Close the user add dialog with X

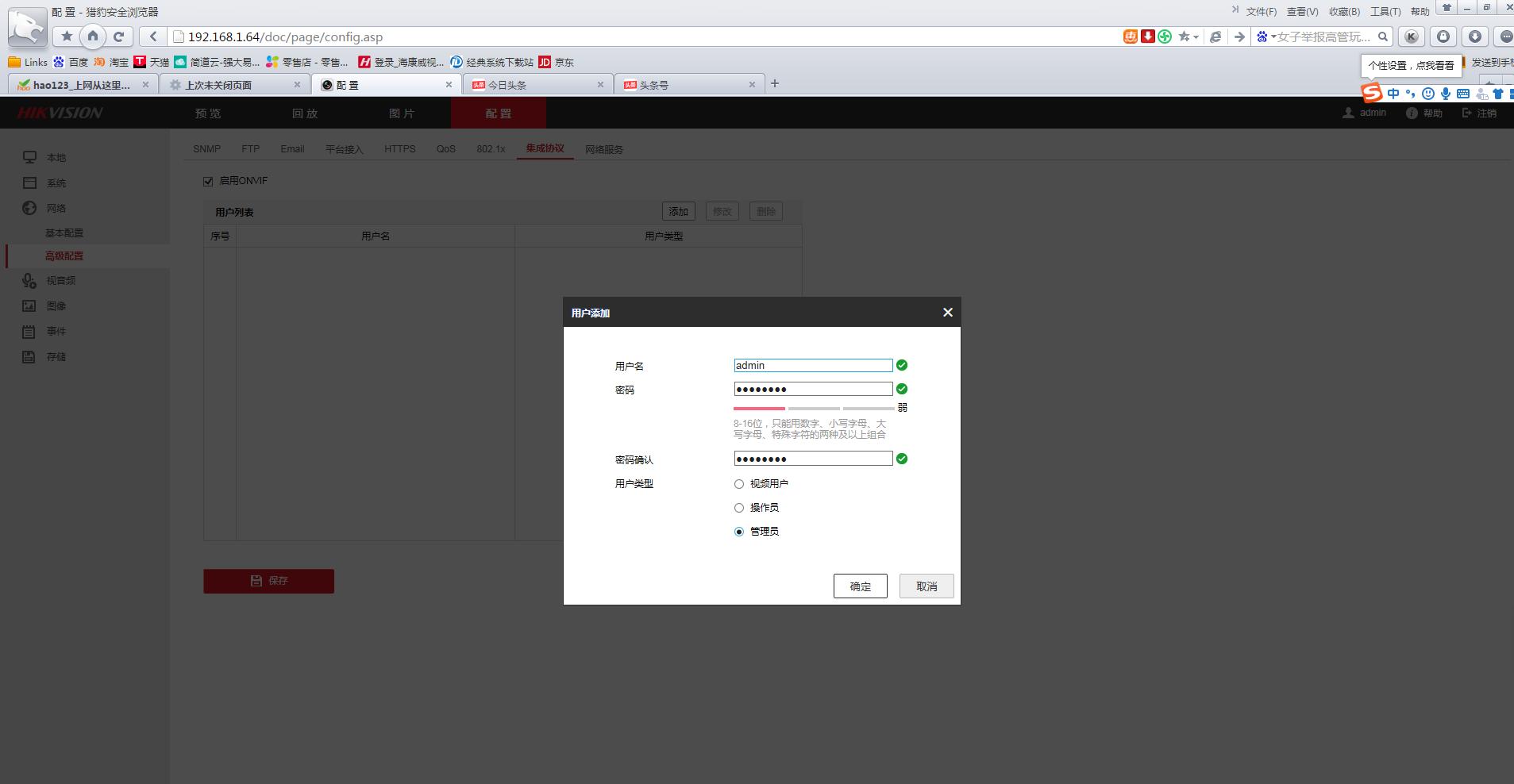[947, 313]
